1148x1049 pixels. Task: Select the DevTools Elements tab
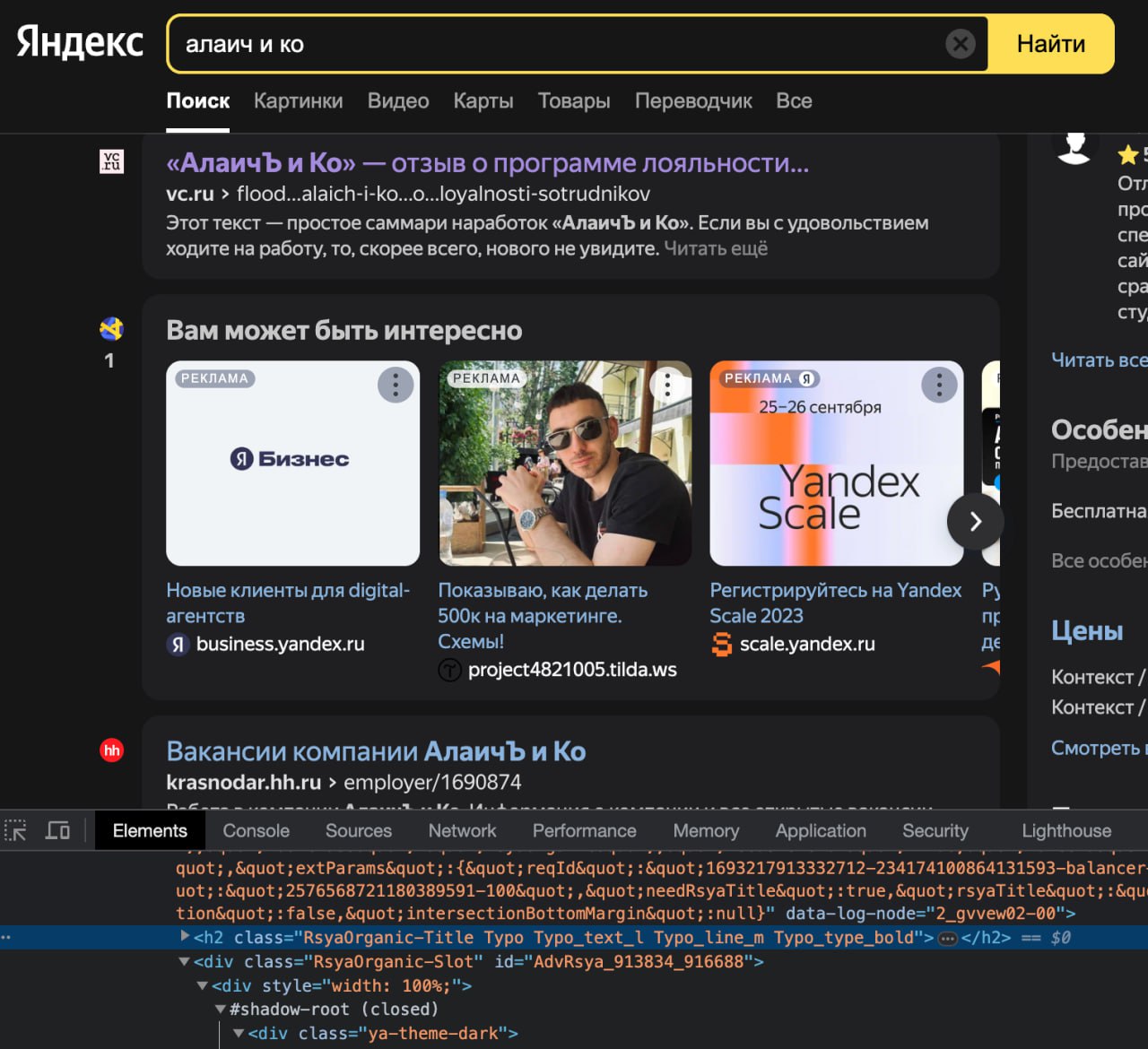click(150, 830)
